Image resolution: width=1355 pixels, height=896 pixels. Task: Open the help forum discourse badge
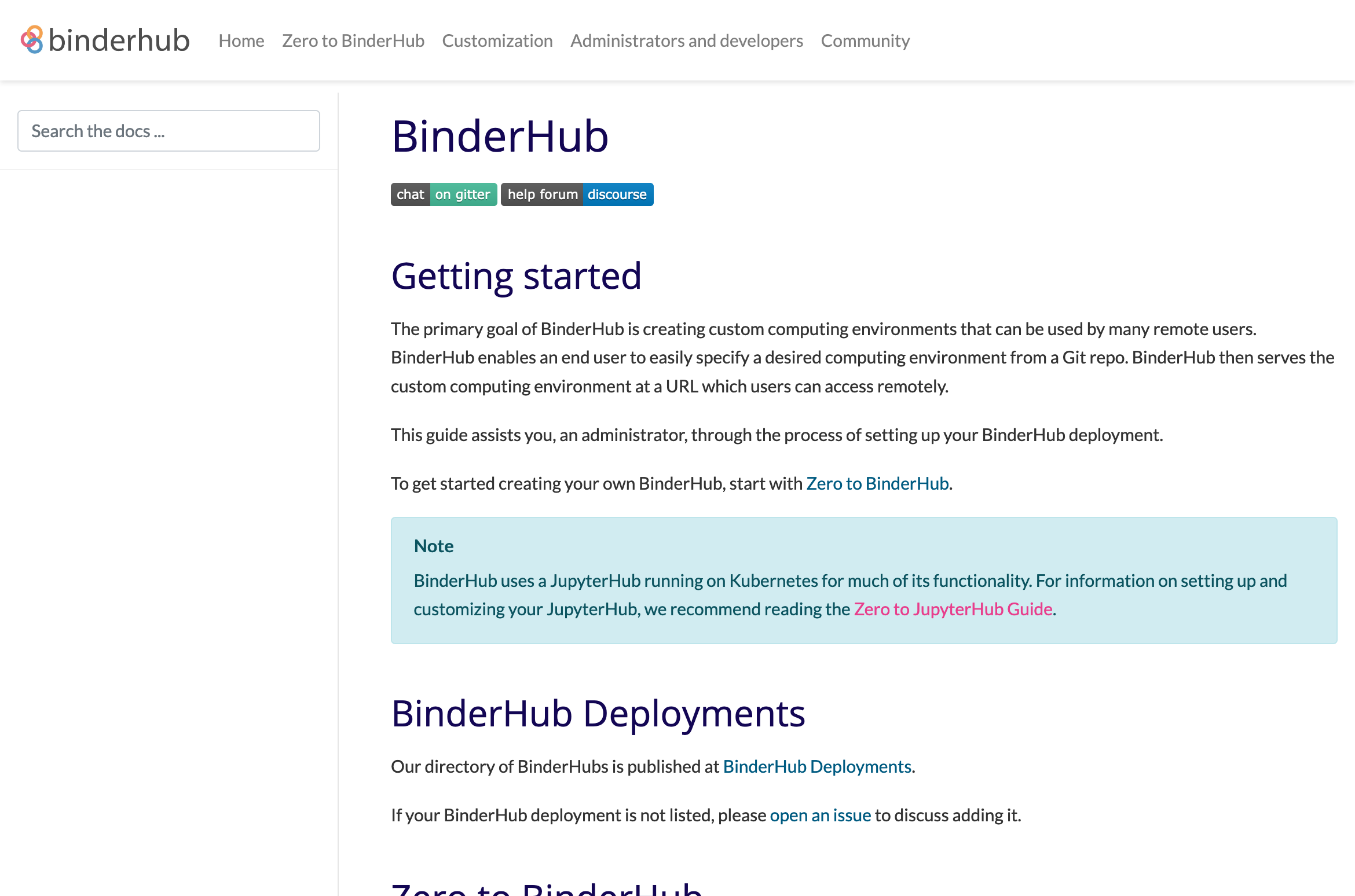coord(577,194)
